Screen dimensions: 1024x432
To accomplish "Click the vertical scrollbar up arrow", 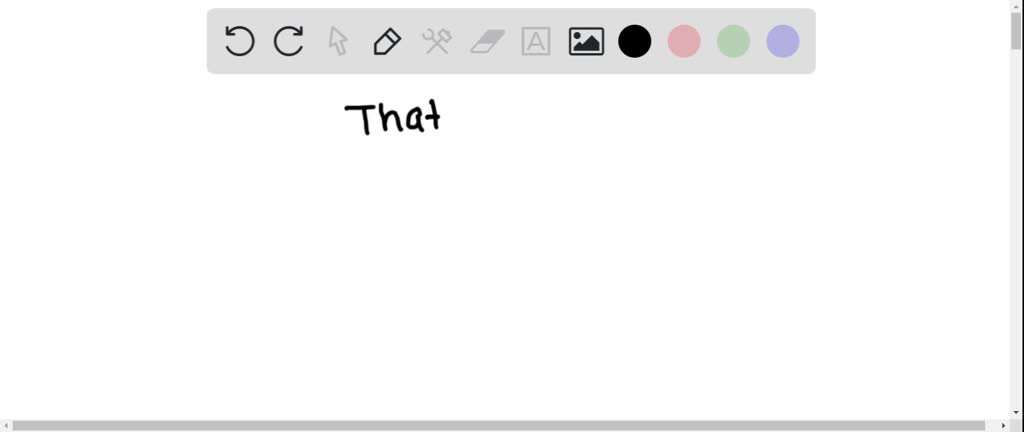I will tap(1016, 5).
